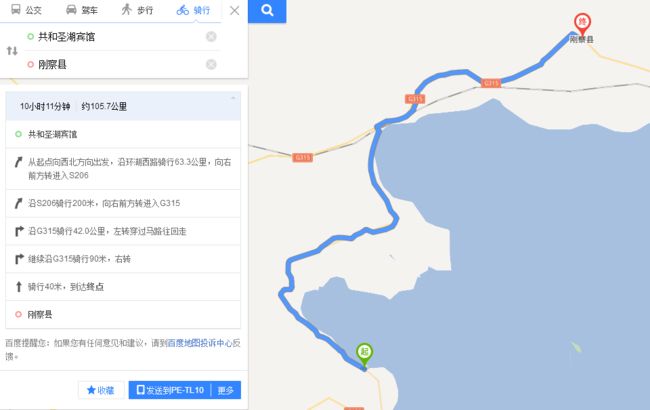Image resolution: width=650 pixels, height=410 pixels.
Task: Click the 共和圣湖宾馆 start input field
Action: point(118,37)
